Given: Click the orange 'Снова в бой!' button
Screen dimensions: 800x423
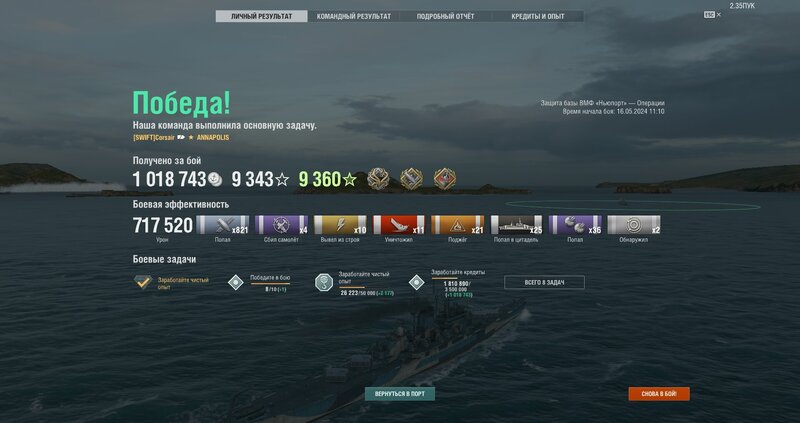Looking at the screenshot, I should pyautogui.click(x=659, y=394).
